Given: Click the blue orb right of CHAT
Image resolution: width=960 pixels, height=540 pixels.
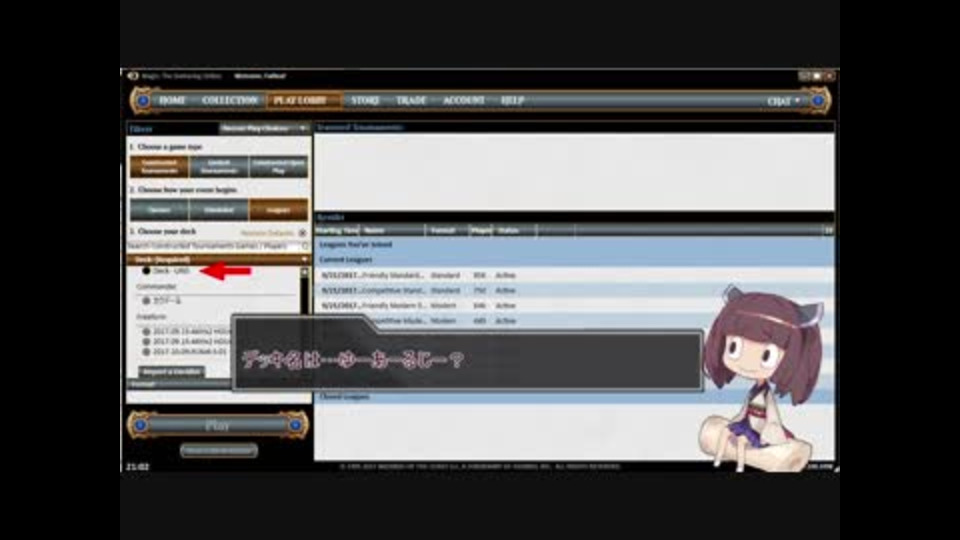Looking at the screenshot, I should point(817,100).
